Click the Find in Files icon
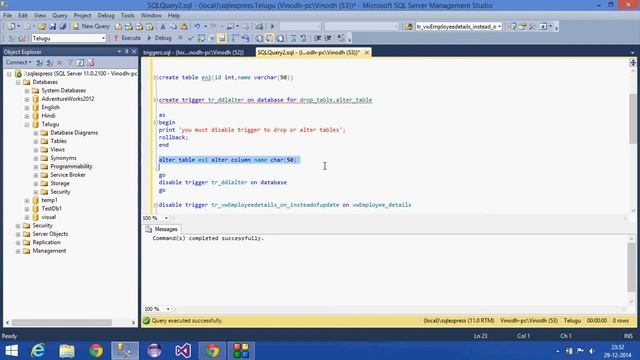The width and height of the screenshot is (640, 360). pos(408,27)
